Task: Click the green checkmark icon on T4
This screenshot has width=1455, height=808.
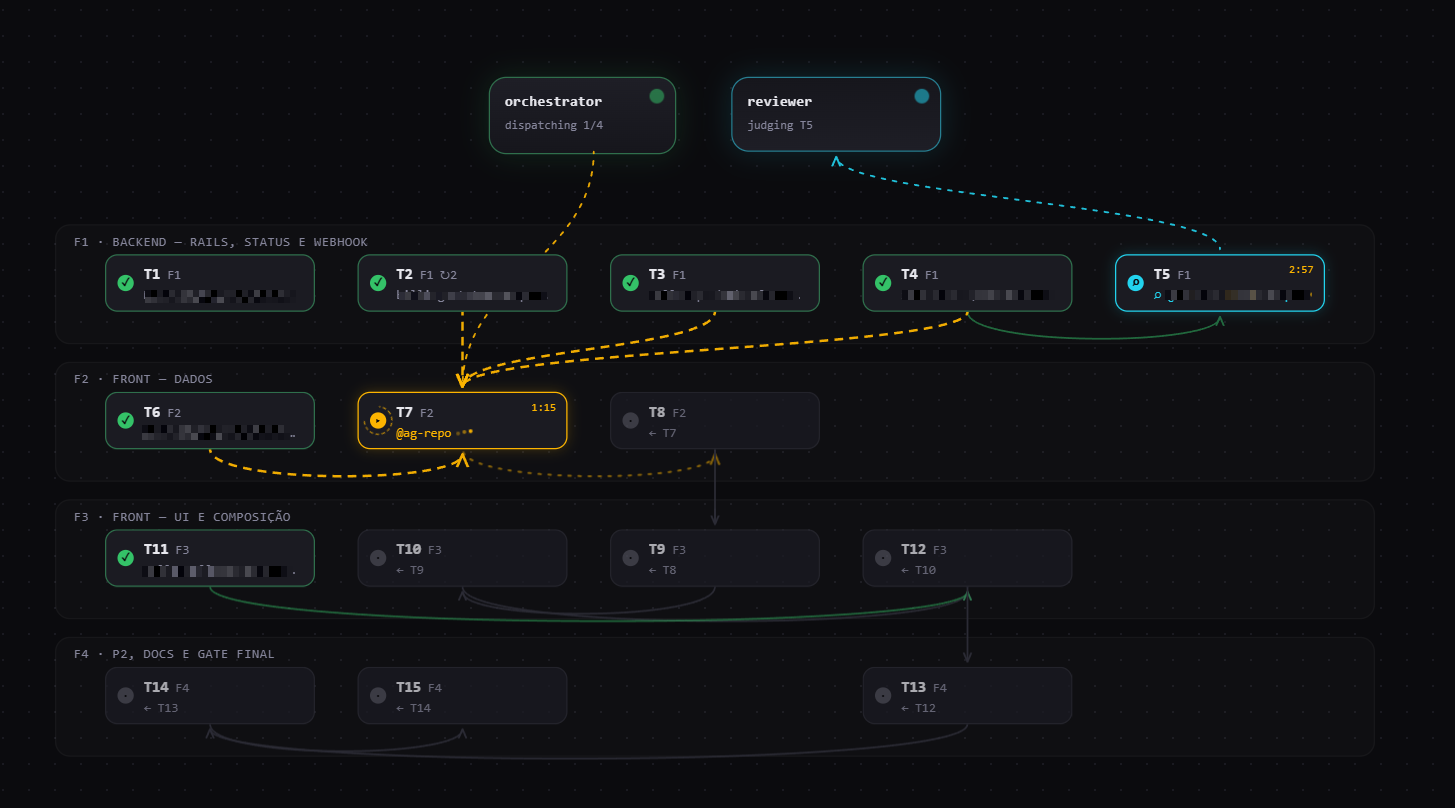Action: click(x=883, y=283)
